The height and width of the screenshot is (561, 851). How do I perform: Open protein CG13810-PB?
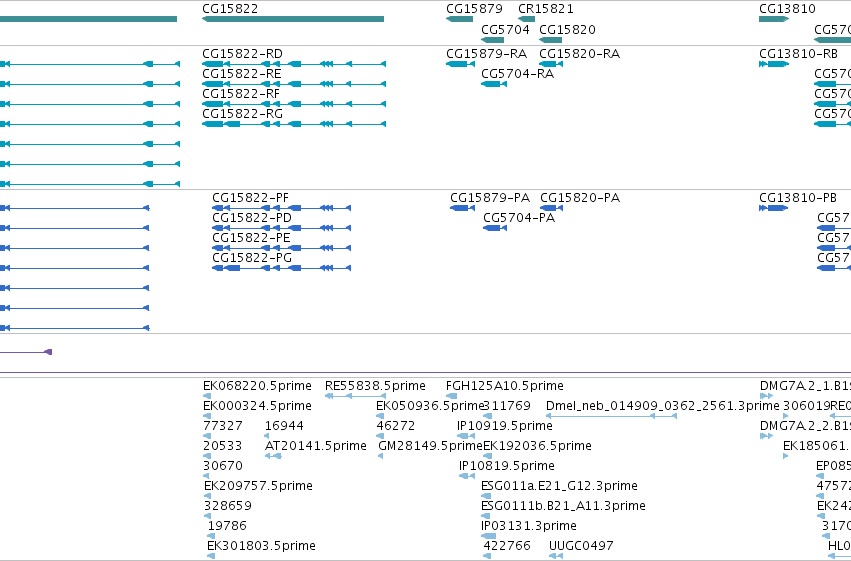798,197
